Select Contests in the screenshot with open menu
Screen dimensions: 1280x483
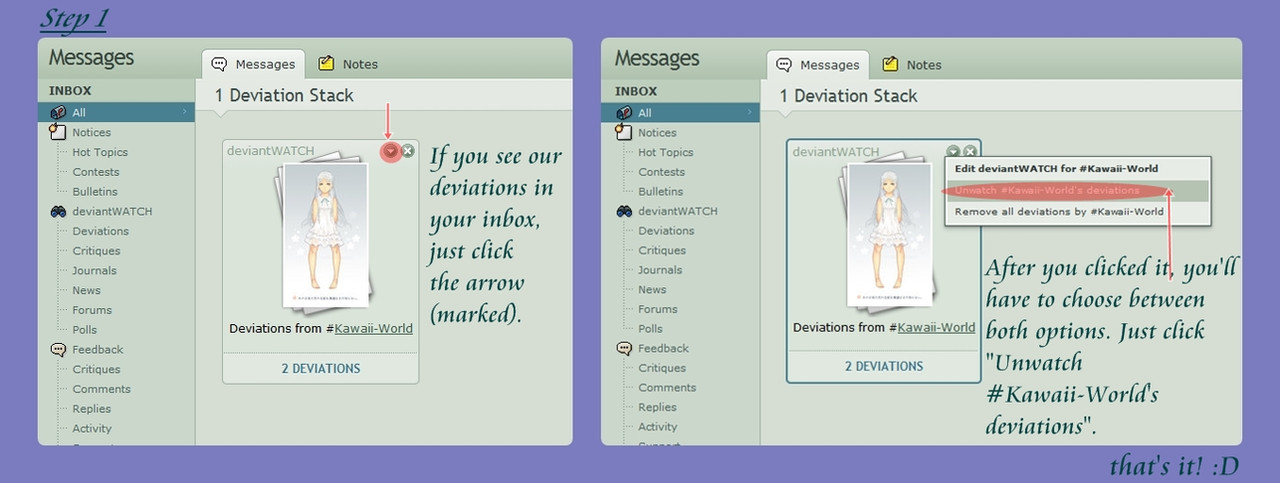coord(662,172)
